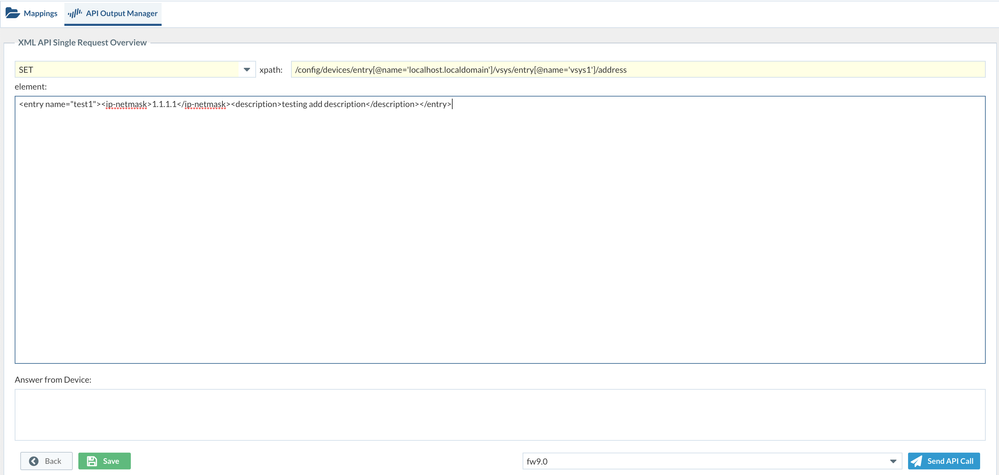Click the first underlined 'ip-netmask' word
This screenshot has height=475, width=999.
pos(126,104)
